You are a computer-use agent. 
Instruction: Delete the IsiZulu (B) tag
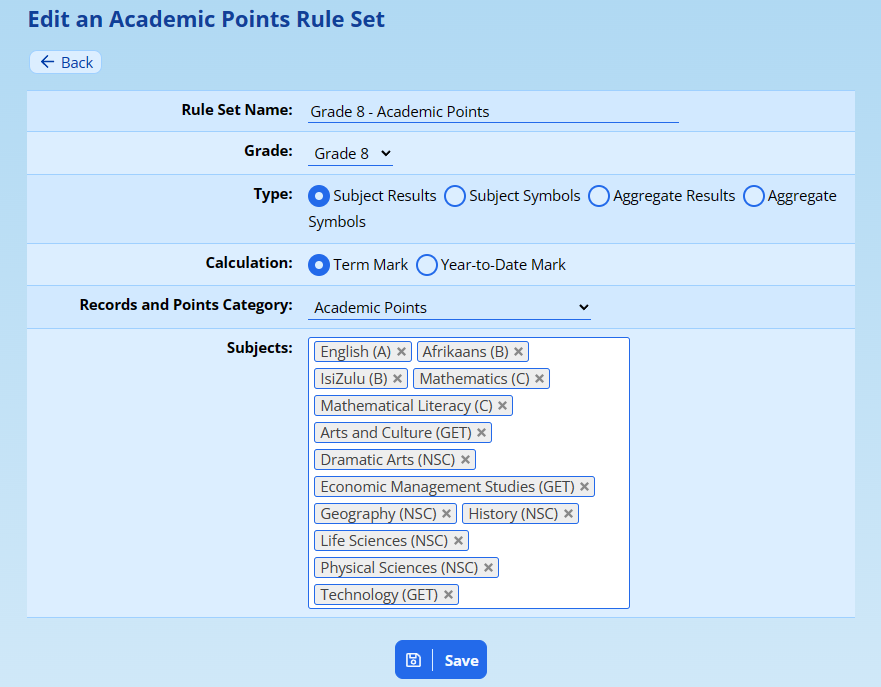[397, 379]
